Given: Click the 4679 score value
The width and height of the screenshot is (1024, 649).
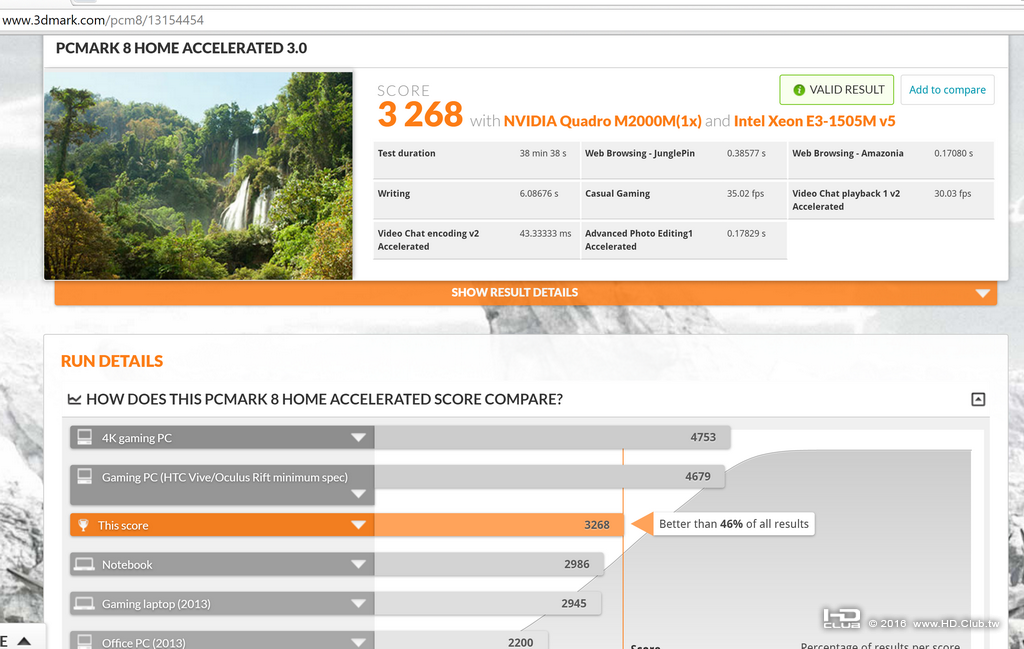Looking at the screenshot, I should tap(697, 477).
